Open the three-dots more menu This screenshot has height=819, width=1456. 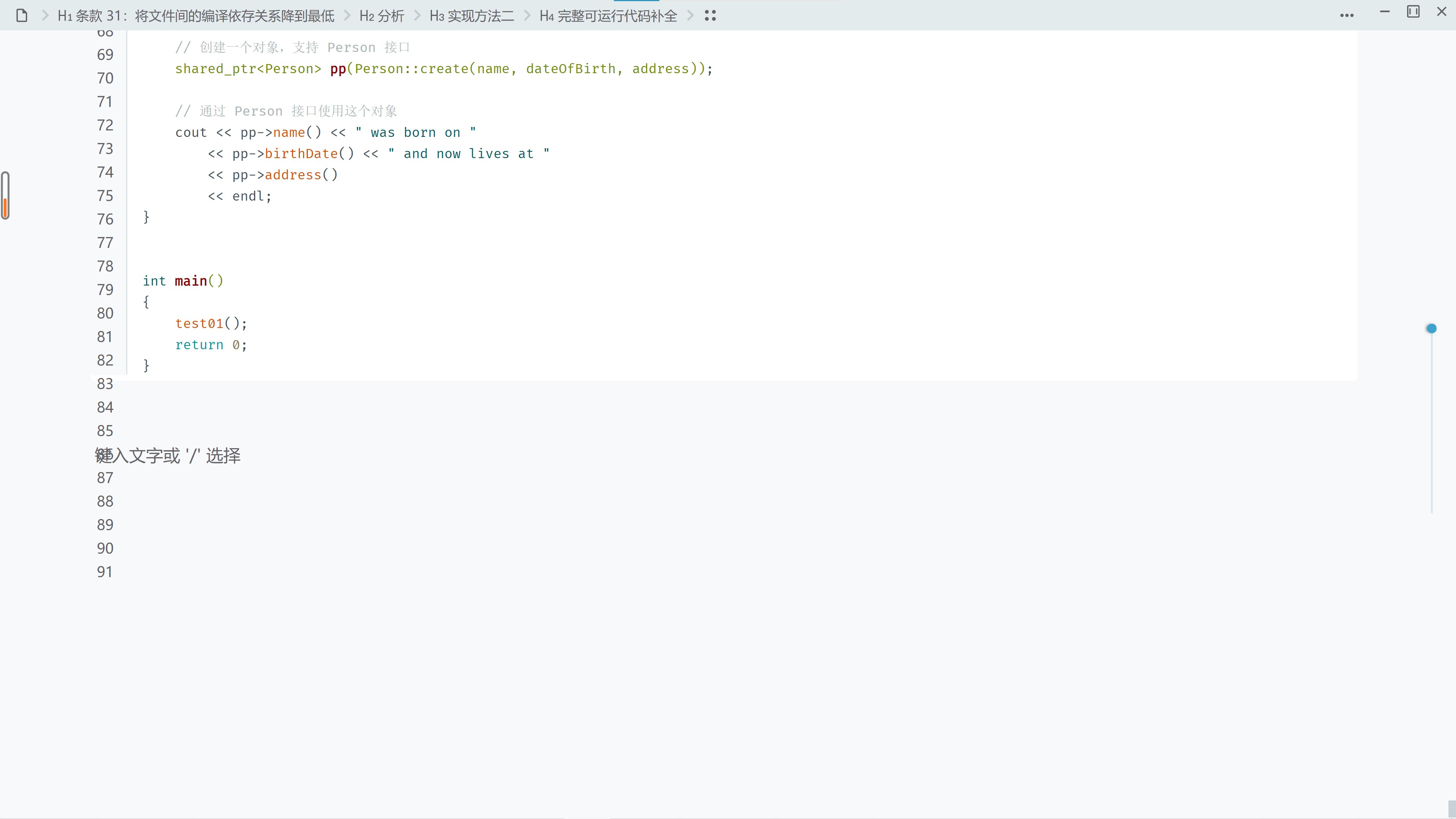(x=1346, y=15)
